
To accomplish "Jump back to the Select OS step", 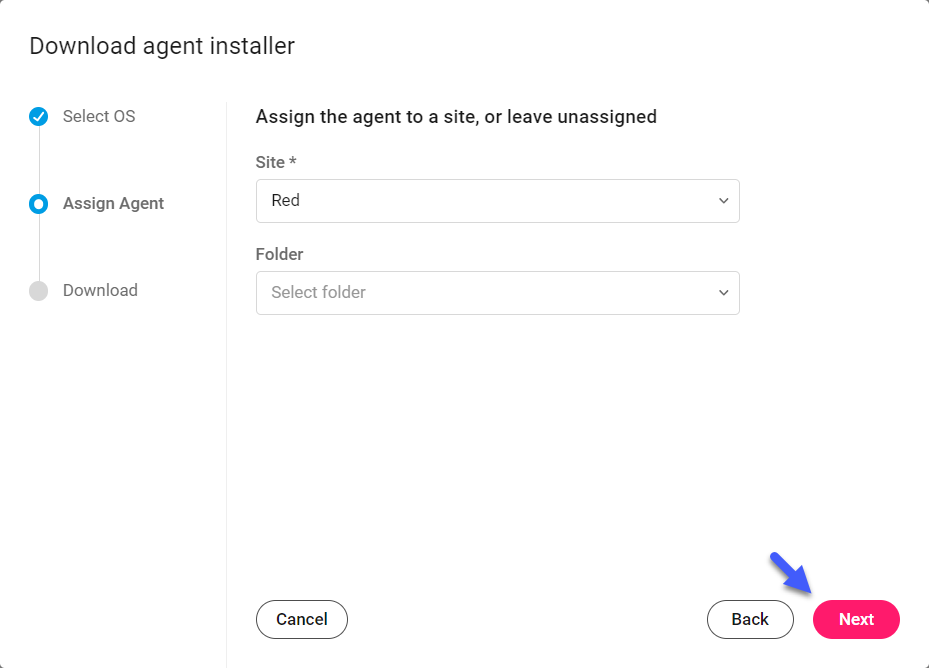I will pyautogui.click(x=99, y=116).
